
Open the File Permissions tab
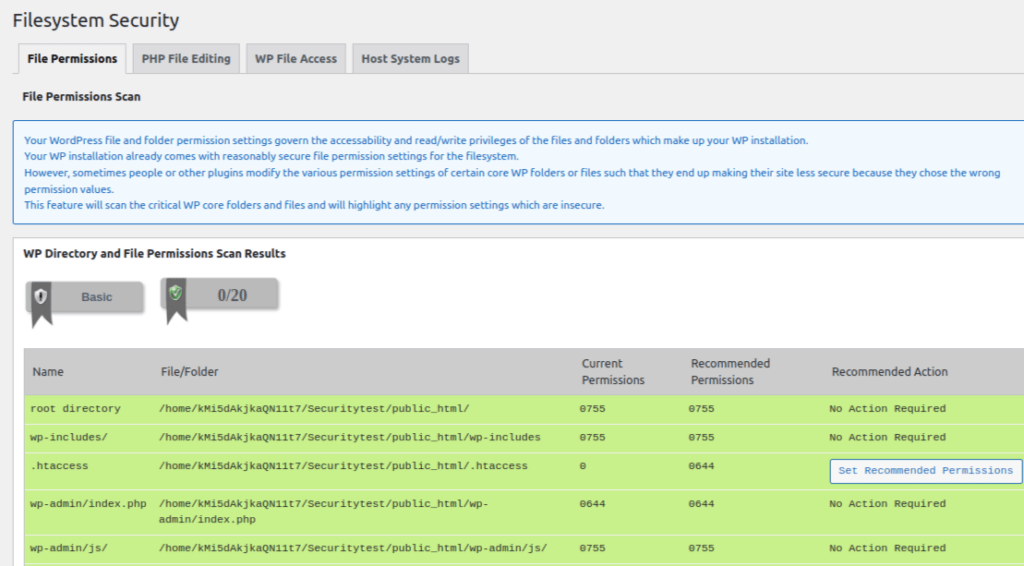click(x=72, y=59)
